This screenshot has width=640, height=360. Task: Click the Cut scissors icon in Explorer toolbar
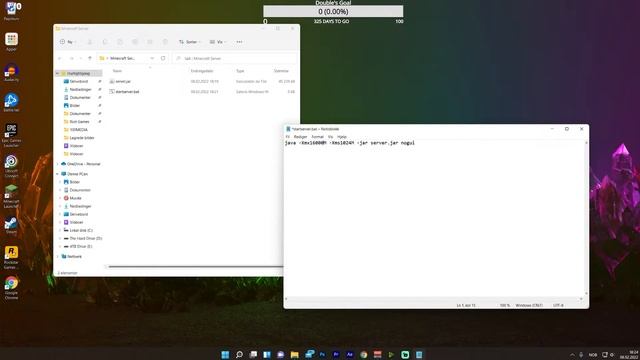(x=90, y=42)
